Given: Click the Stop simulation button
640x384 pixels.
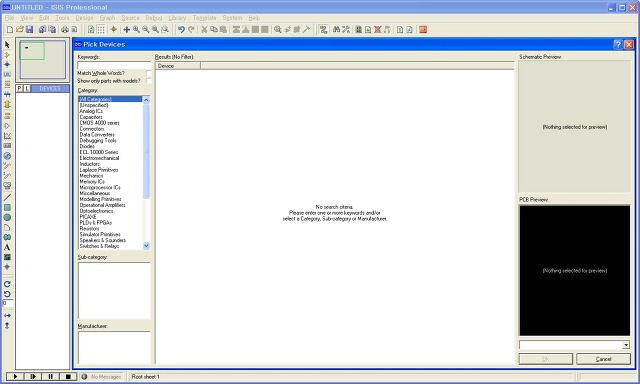Looking at the screenshot, I should 68,376.
